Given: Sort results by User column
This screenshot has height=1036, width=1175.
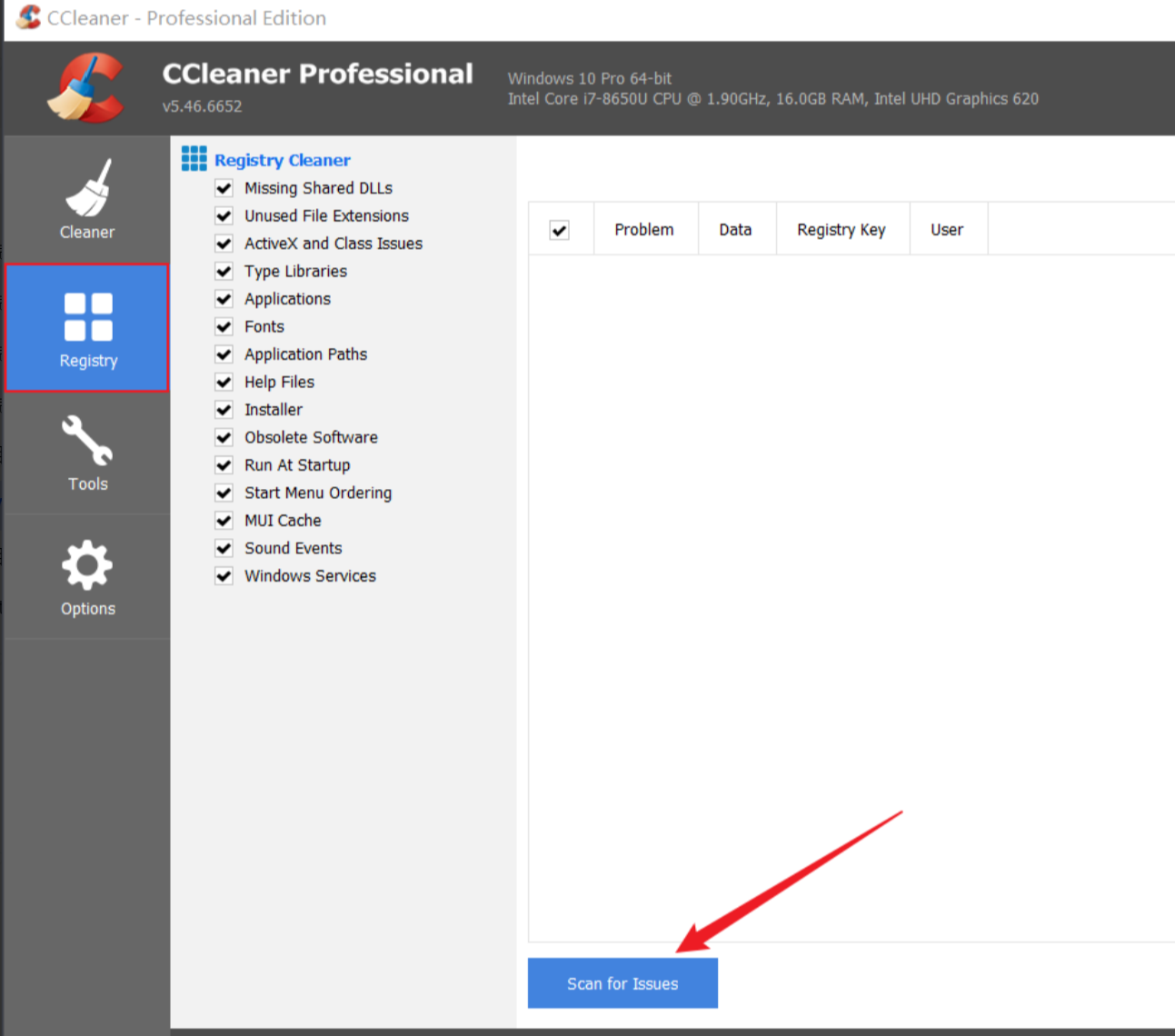Looking at the screenshot, I should click(948, 230).
